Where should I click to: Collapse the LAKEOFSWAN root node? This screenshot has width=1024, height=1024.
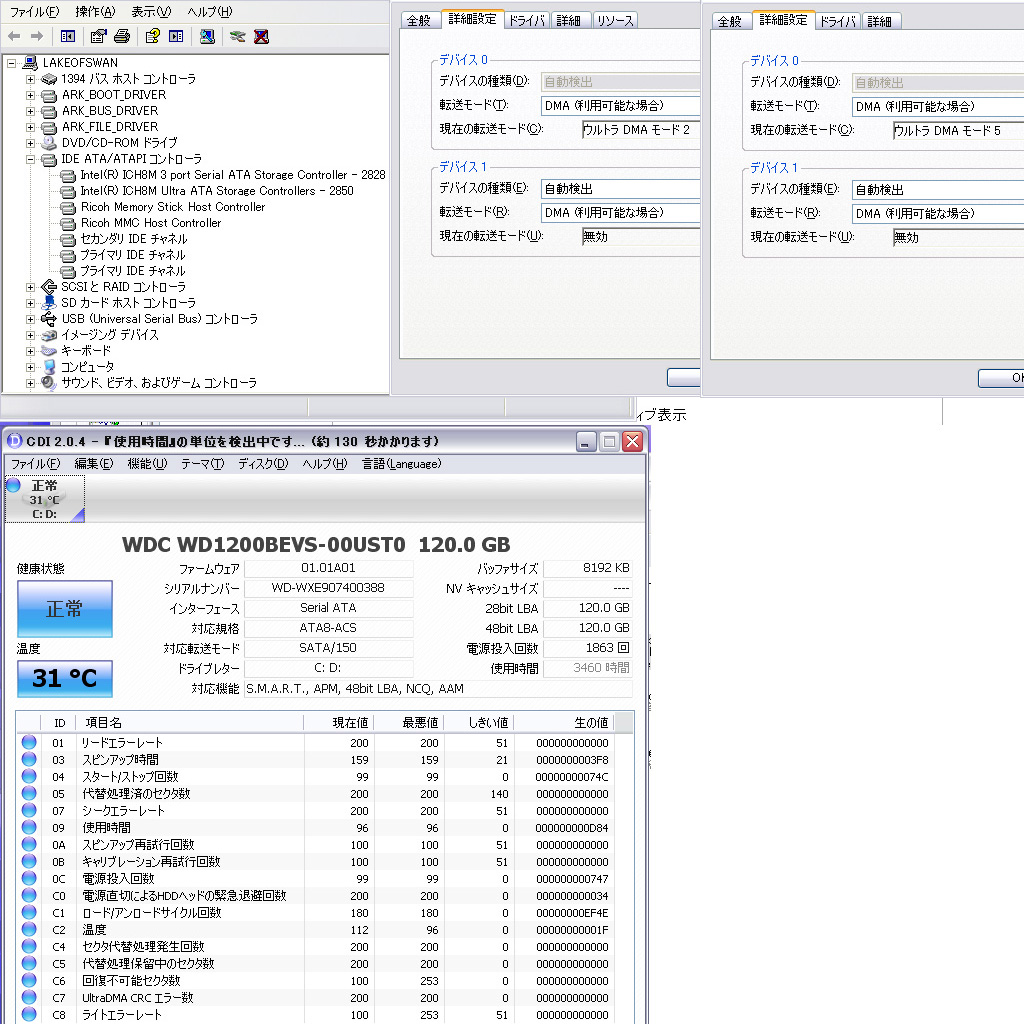pyautogui.click(x=11, y=63)
